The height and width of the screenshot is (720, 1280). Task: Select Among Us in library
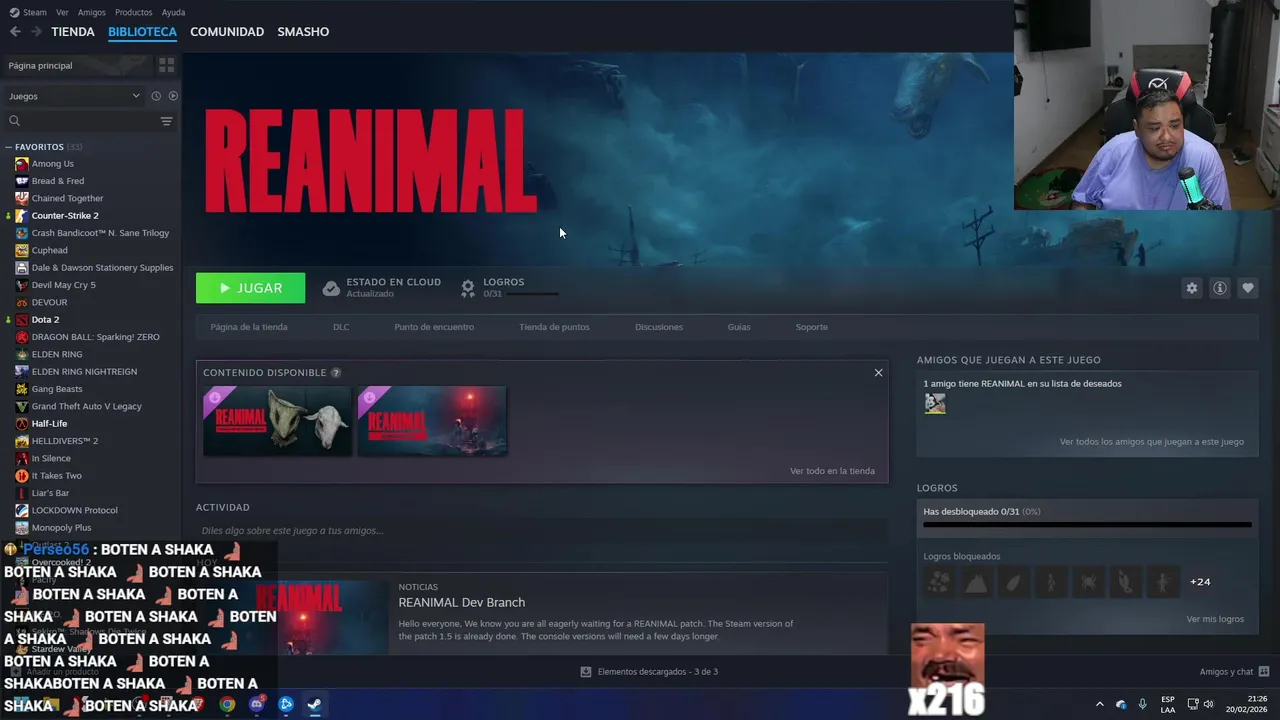coord(52,164)
